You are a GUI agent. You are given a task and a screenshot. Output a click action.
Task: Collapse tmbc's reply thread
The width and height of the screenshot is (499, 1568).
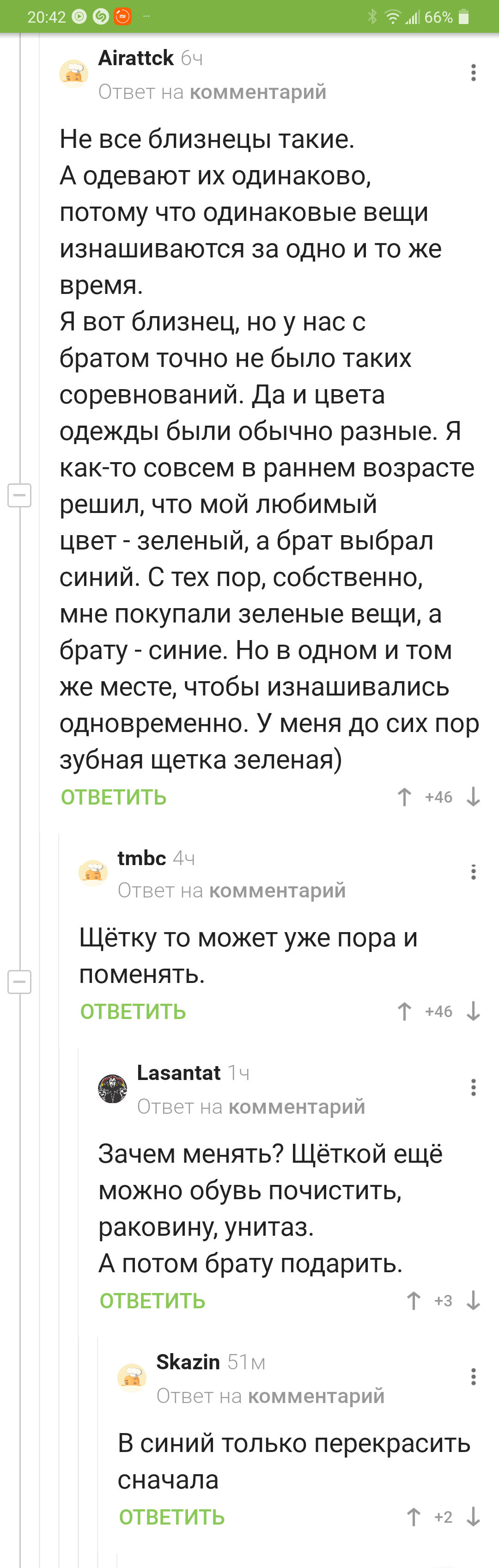pos(19,981)
